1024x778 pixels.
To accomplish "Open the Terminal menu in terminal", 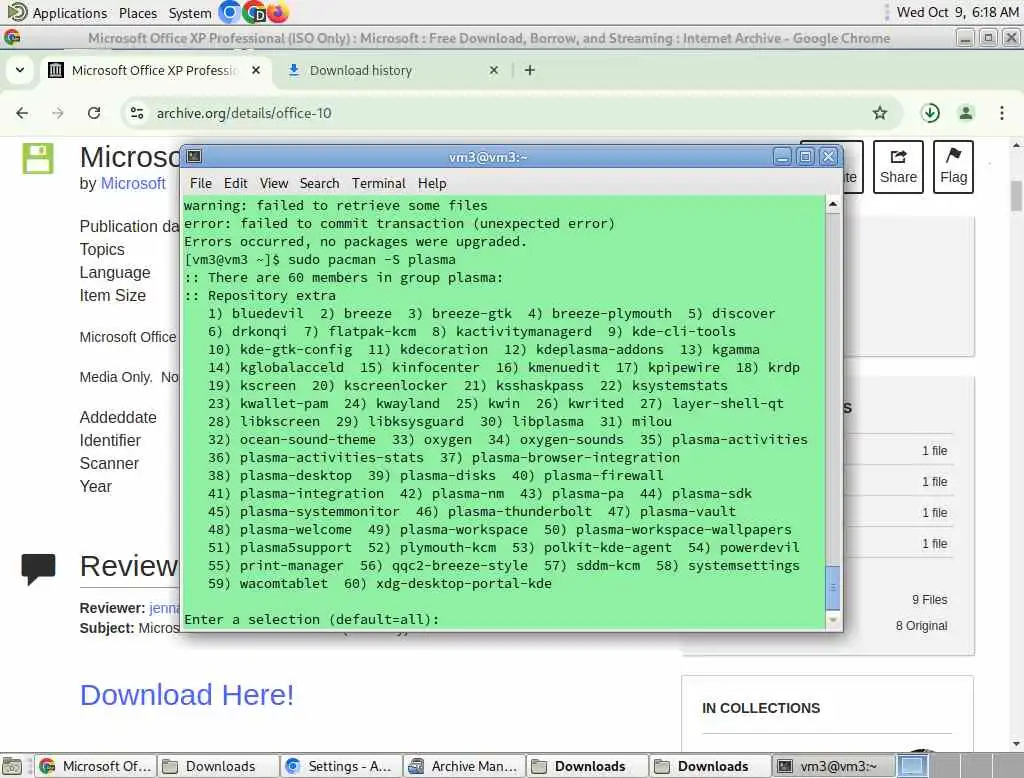I will [379, 184].
